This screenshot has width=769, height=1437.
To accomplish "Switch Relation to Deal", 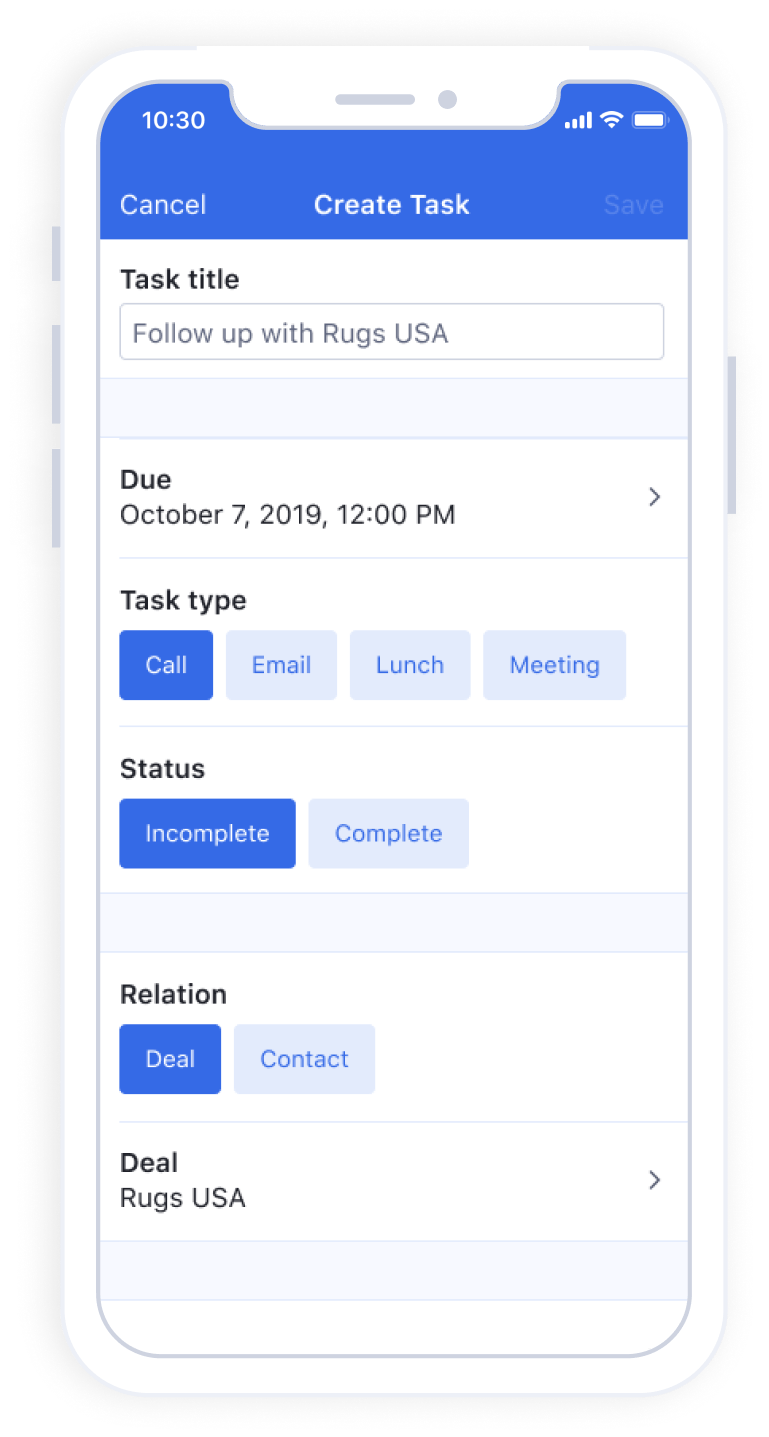I will pyautogui.click(x=170, y=1059).
